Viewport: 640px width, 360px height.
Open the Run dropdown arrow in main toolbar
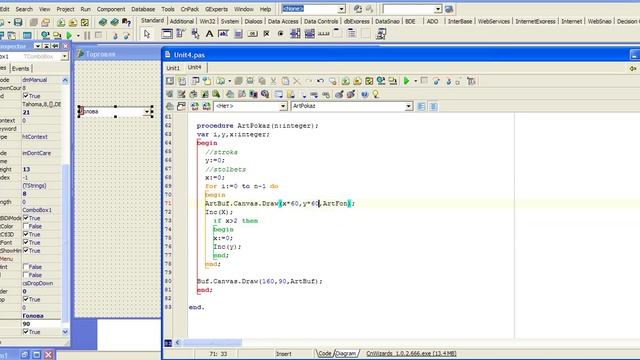78,36
